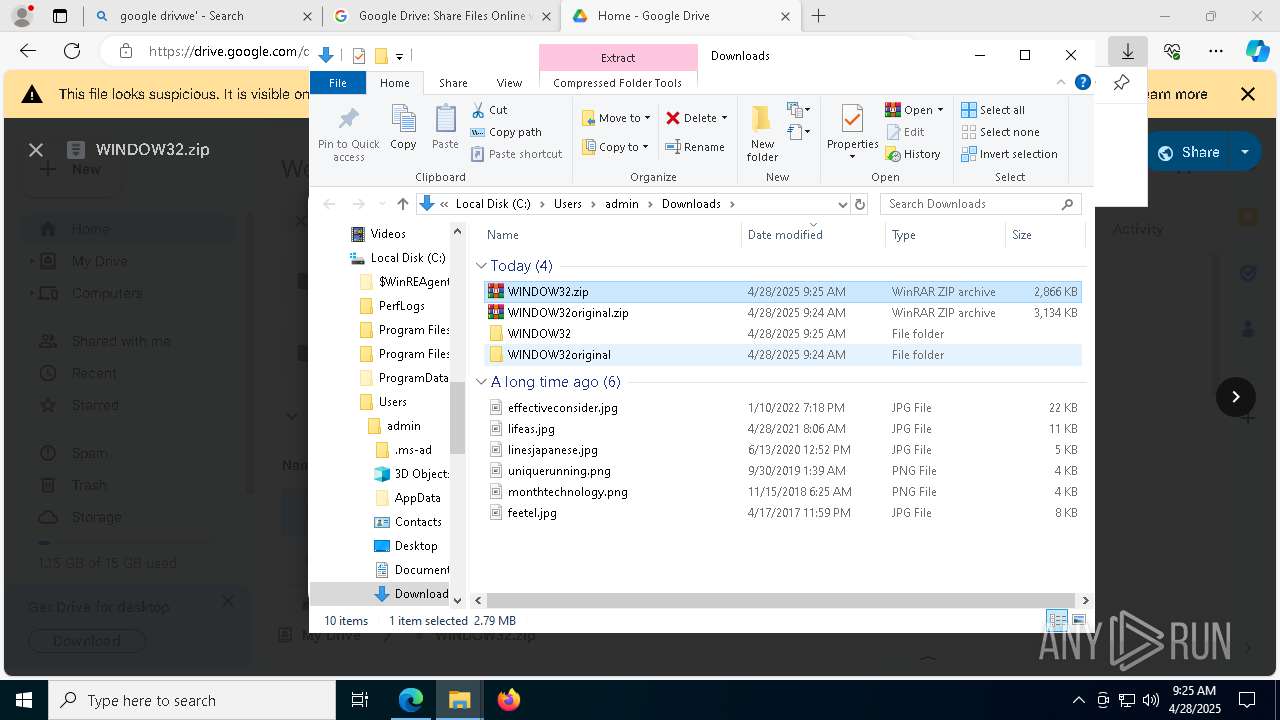Image resolution: width=1280 pixels, height=720 pixels.
Task: Select WINDOW32original folder row
Action: [x=783, y=355]
